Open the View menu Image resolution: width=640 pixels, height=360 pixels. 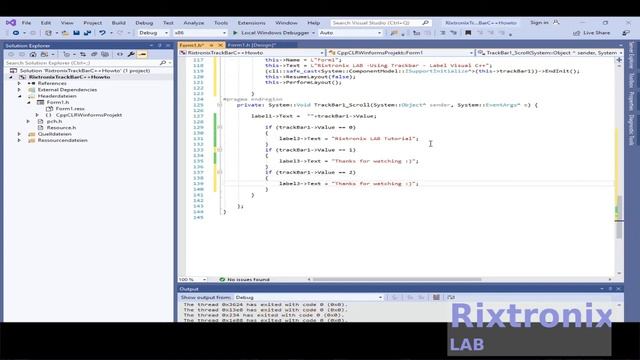point(67,23)
